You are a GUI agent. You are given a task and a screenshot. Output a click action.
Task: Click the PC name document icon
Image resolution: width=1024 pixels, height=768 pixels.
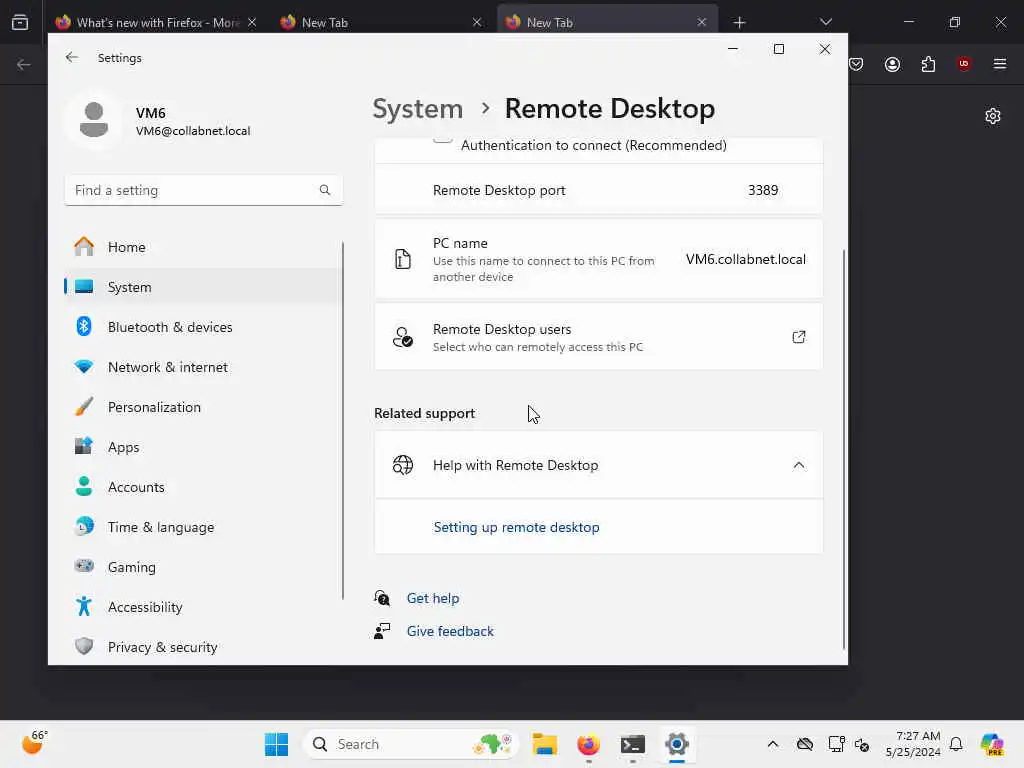pos(403,259)
